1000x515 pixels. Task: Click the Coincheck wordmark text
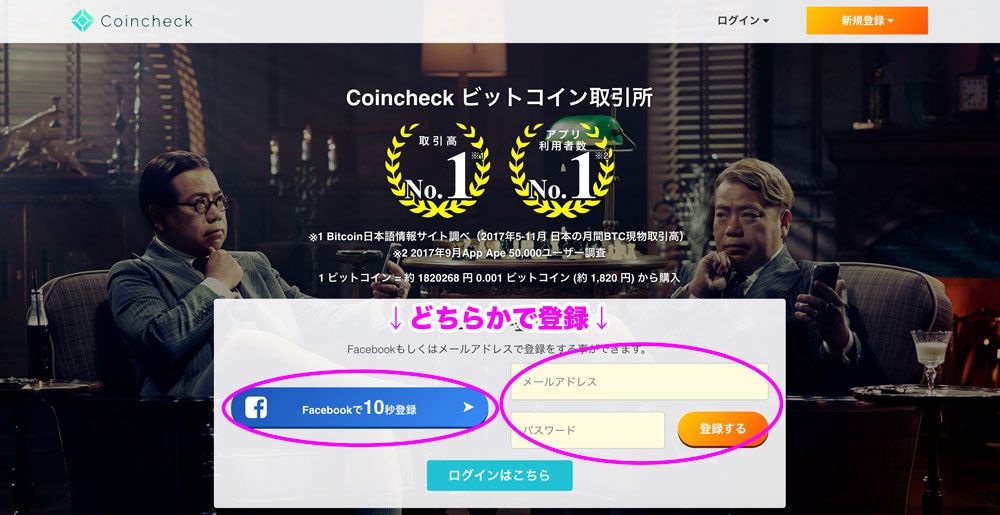[x=147, y=21]
